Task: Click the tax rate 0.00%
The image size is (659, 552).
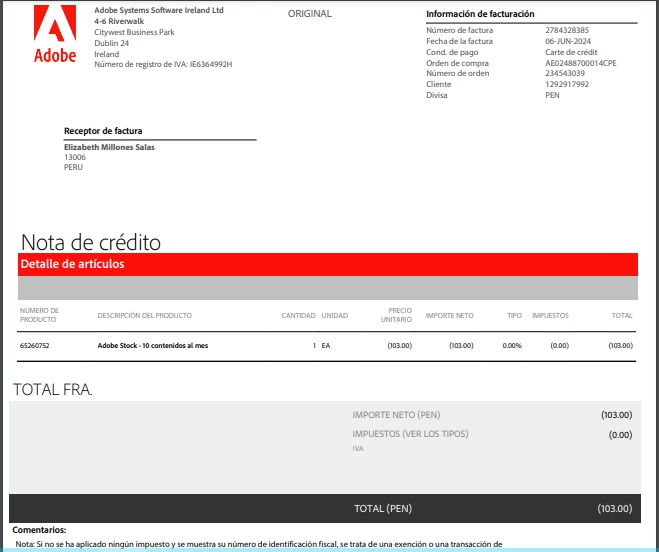Action: point(512,346)
